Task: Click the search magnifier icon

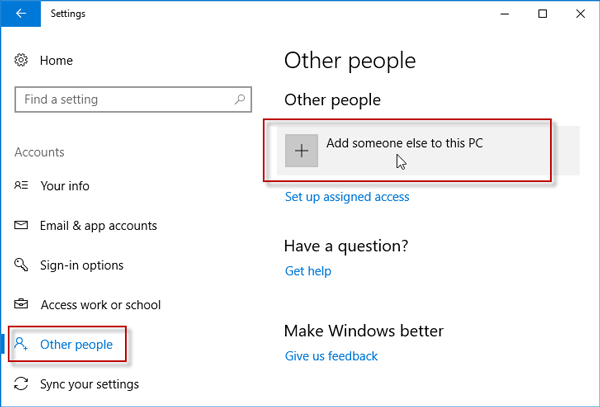Action: tap(239, 100)
